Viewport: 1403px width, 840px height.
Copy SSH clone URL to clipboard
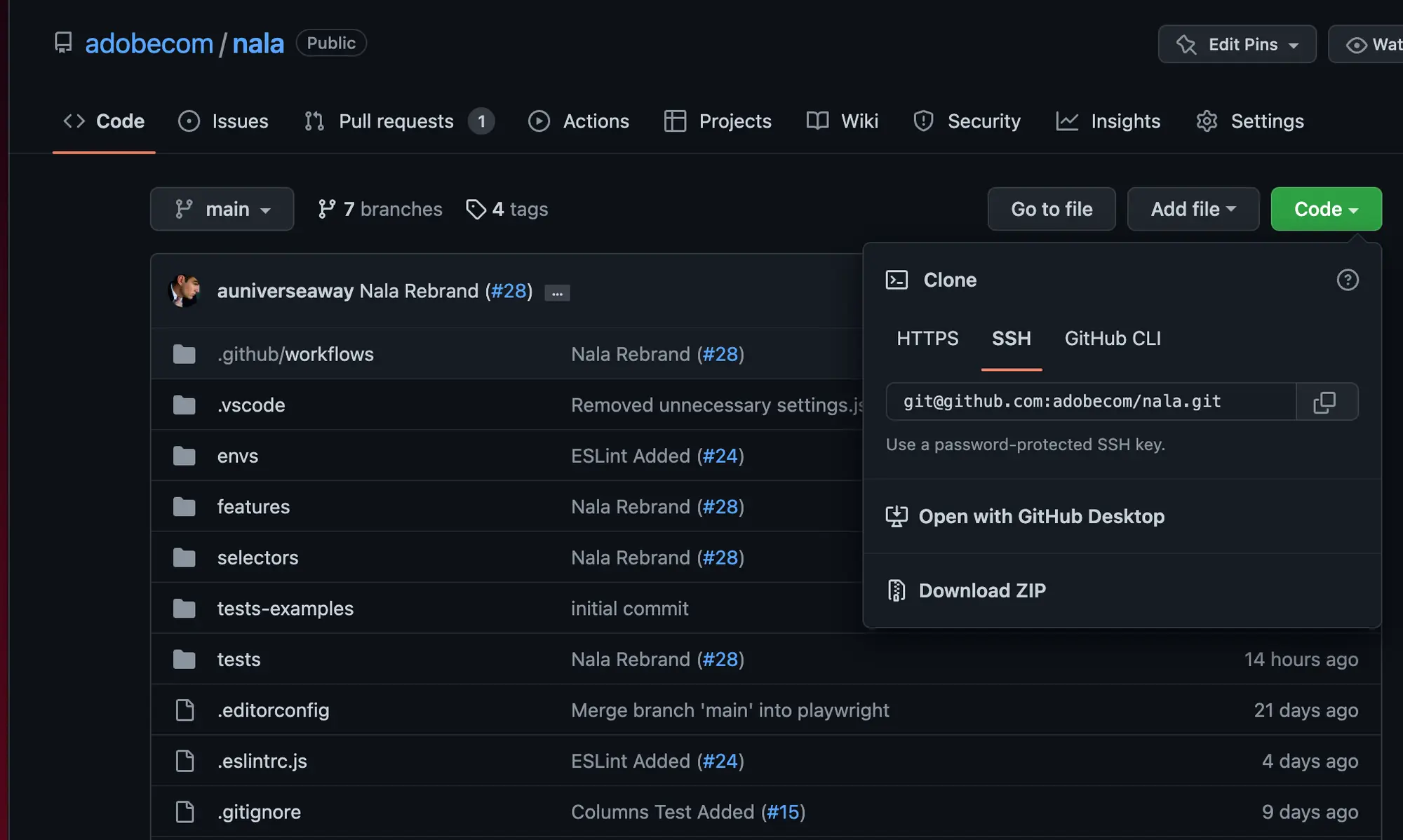coord(1325,401)
